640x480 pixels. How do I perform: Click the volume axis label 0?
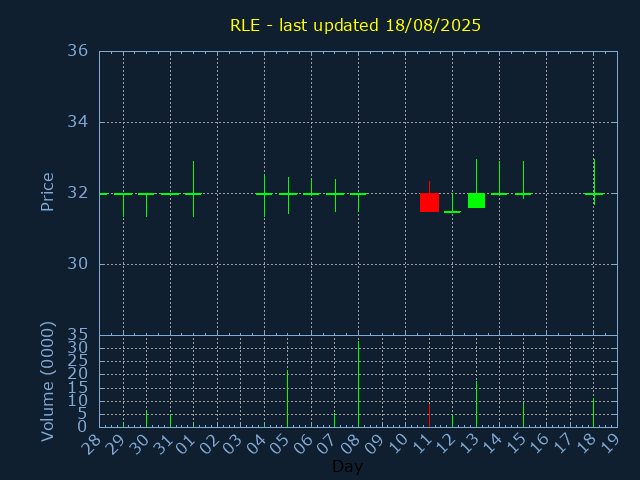[x=82, y=427]
